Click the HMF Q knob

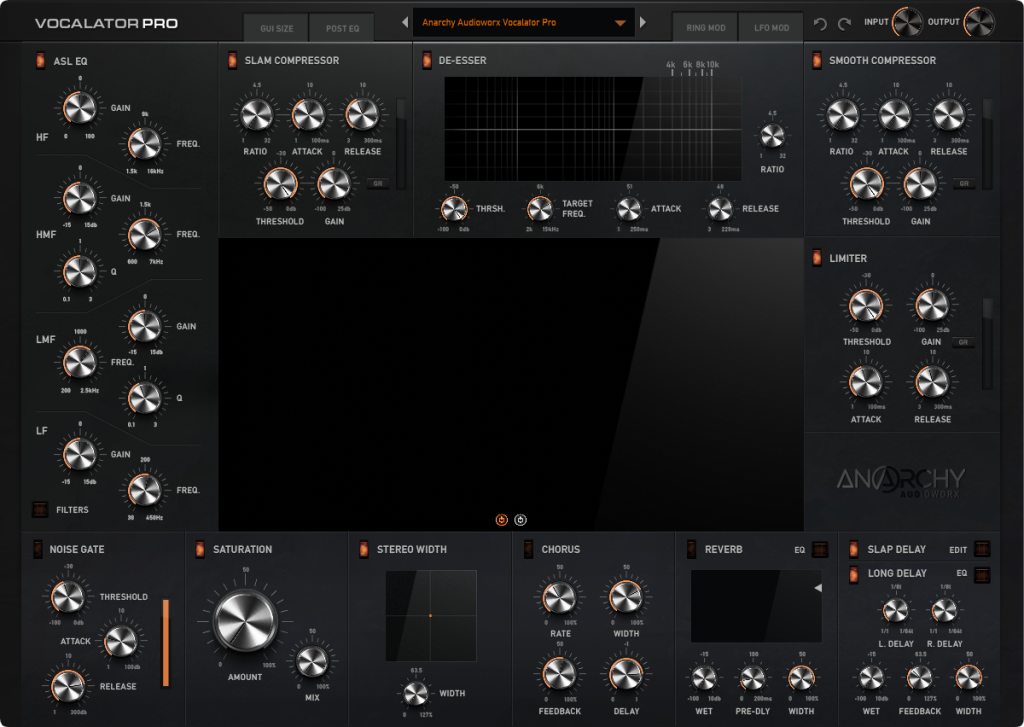coord(80,271)
